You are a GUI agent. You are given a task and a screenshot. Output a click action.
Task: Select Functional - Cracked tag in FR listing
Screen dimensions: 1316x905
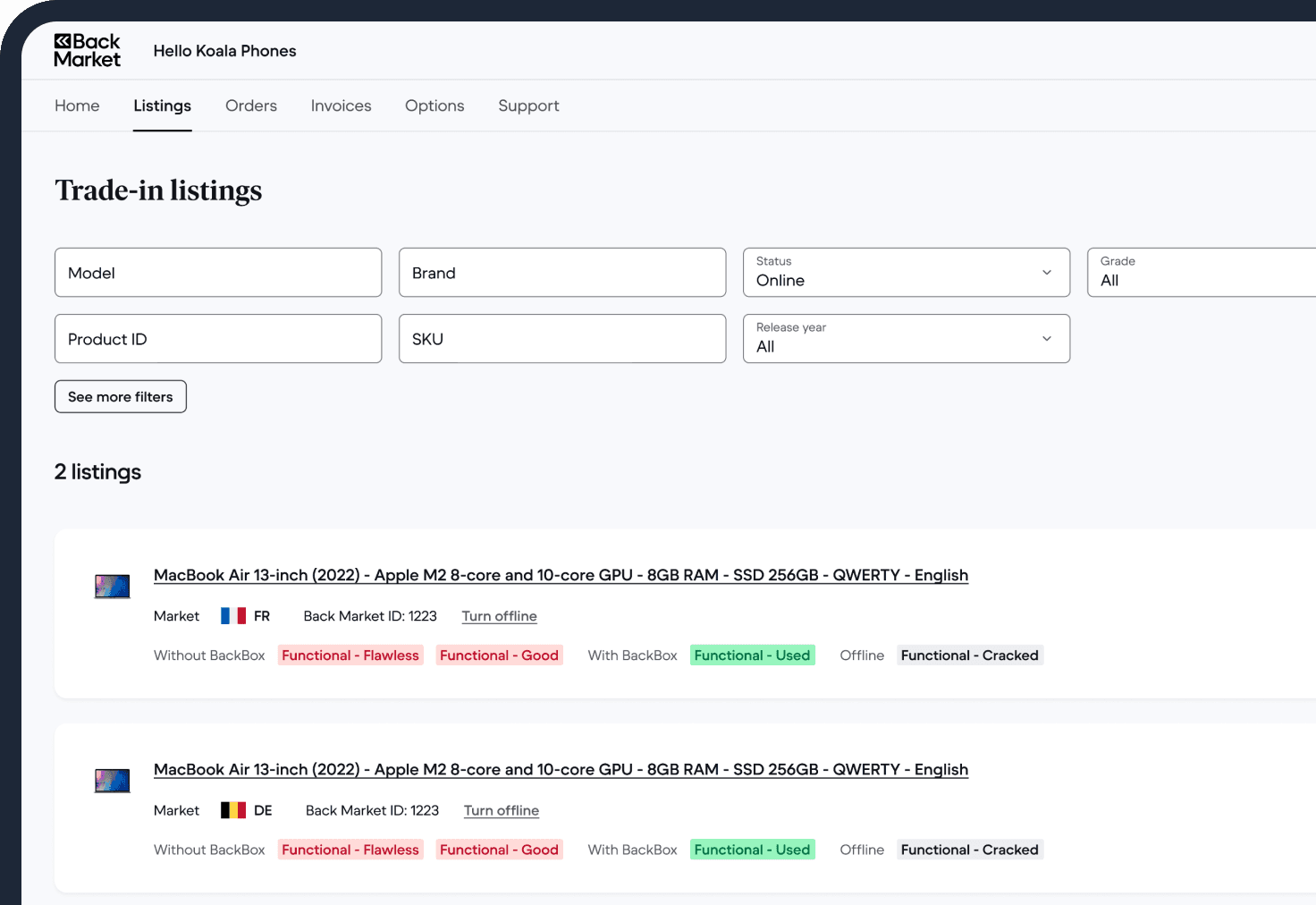pyautogui.click(x=970, y=655)
